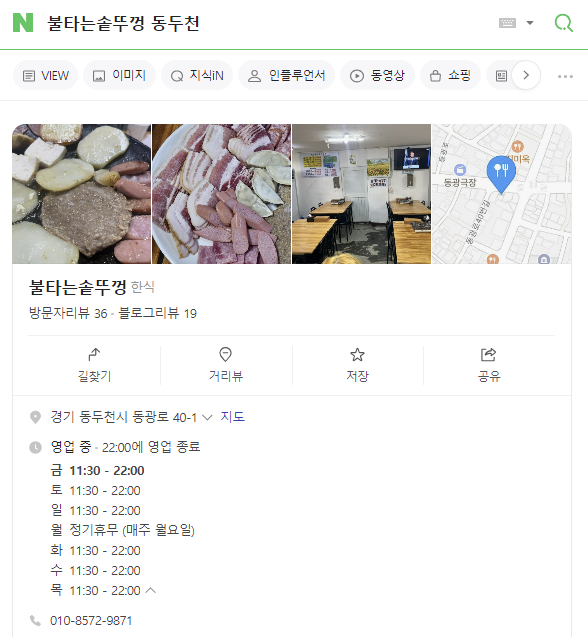This screenshot has width=588, height=637.
Task: Click the green Naver N logo
Action: [23, 23]
